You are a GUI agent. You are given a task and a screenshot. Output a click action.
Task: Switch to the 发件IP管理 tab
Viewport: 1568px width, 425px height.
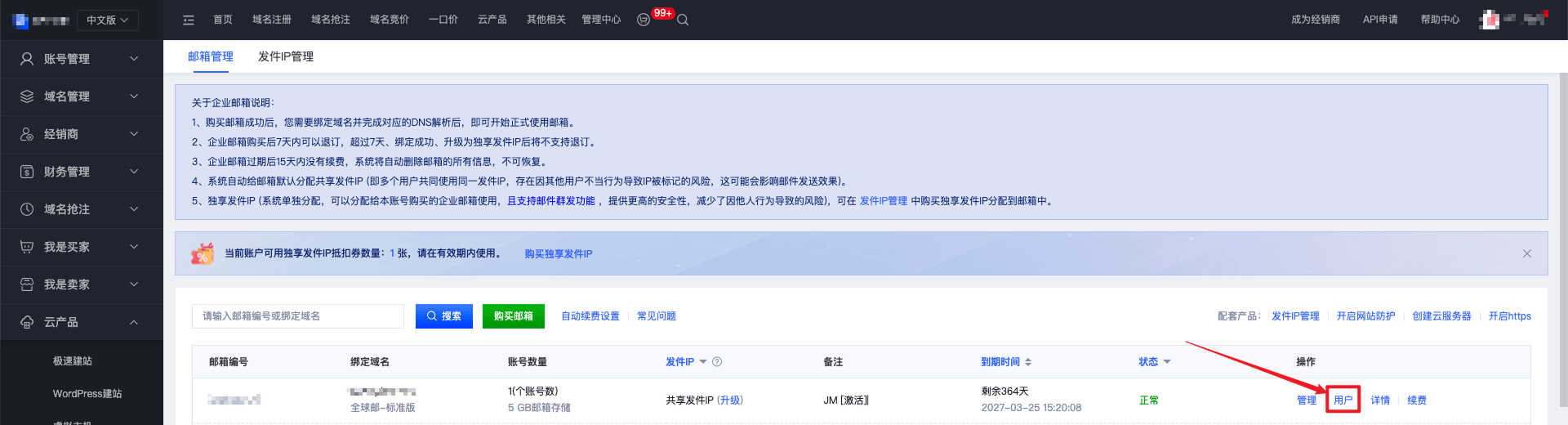(x=286, y=56)
